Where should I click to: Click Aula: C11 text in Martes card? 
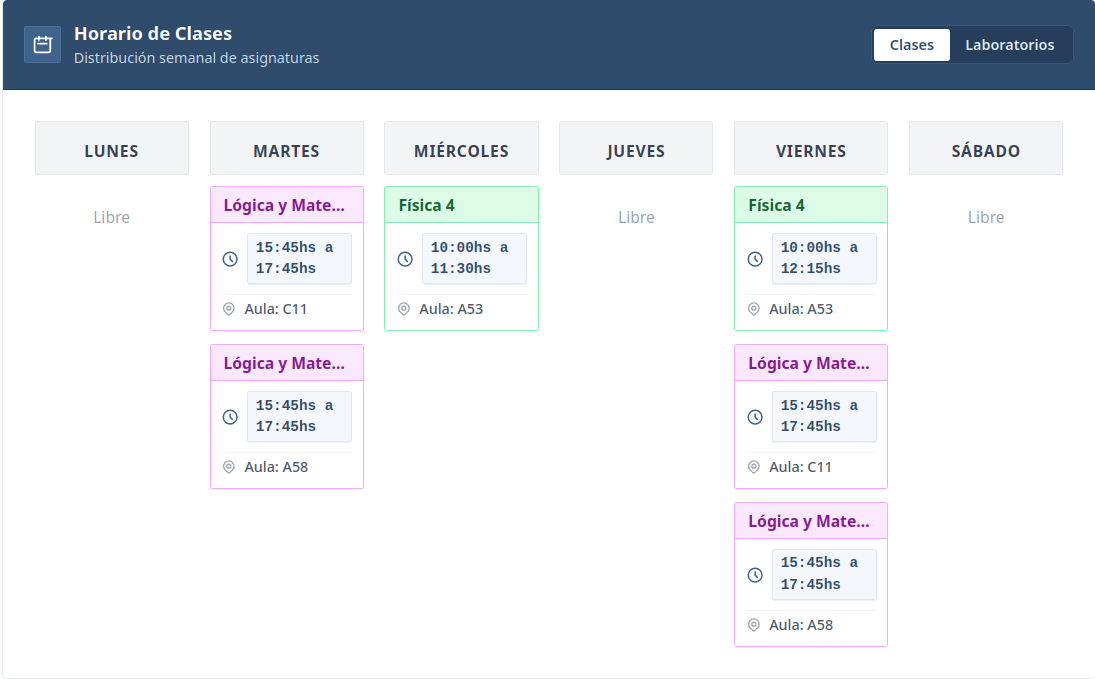276,309
